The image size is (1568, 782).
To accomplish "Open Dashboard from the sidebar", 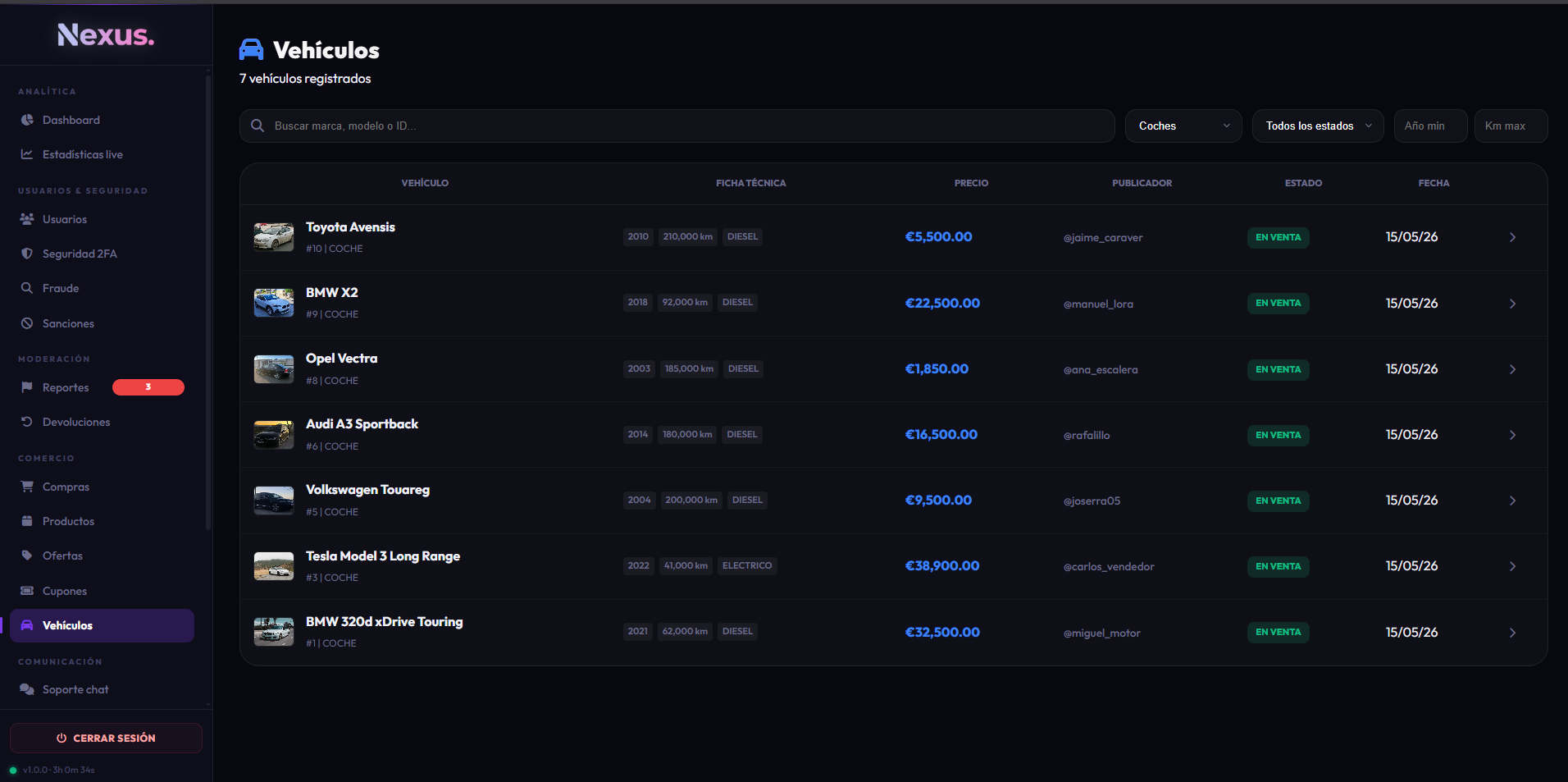I will point(103,120).
